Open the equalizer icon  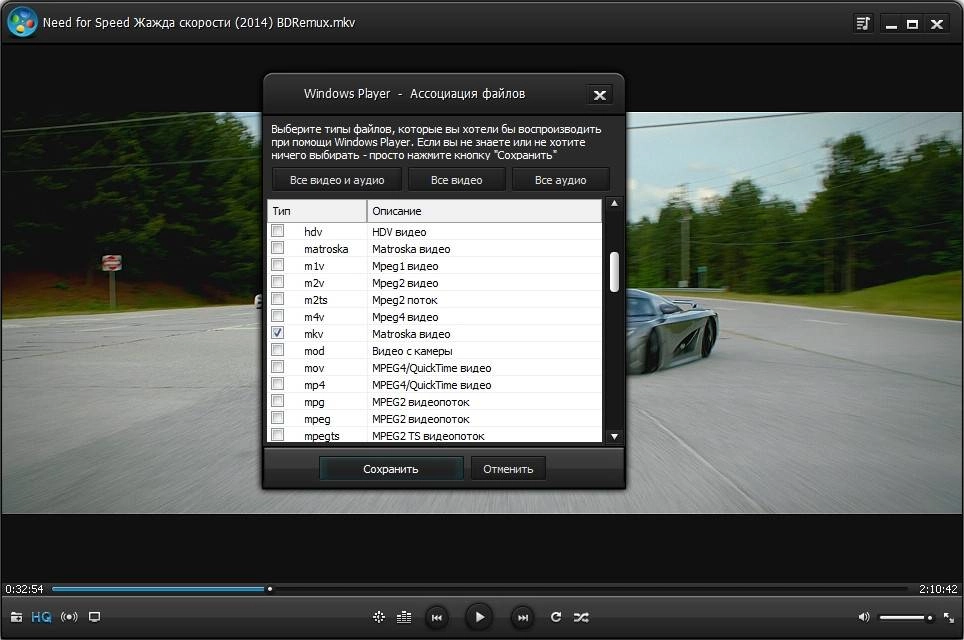point(404,617)
